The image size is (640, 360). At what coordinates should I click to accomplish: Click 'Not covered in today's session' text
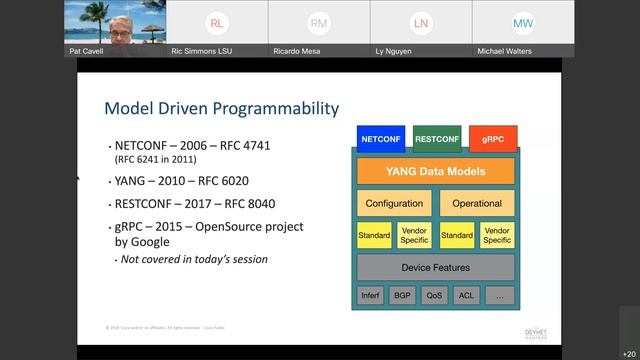(194, 260)
